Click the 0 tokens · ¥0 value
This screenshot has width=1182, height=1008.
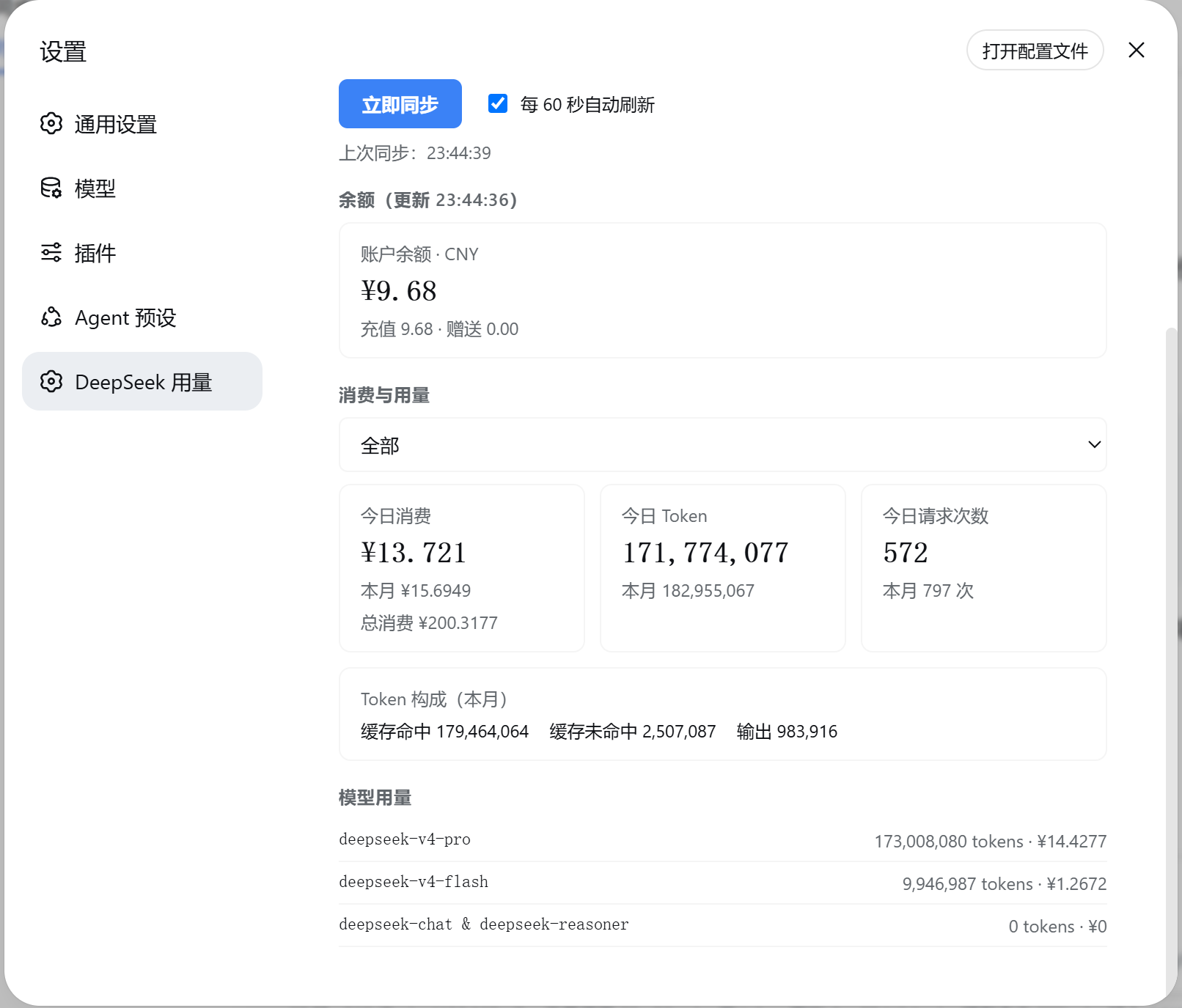click(1058, 927)
